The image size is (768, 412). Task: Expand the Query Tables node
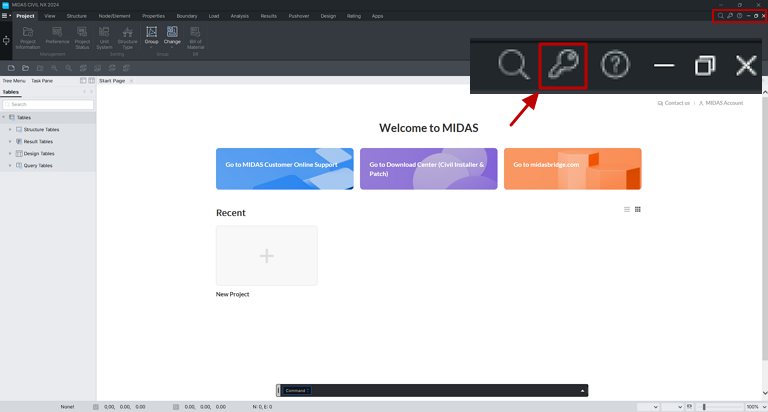pos(10,166)
